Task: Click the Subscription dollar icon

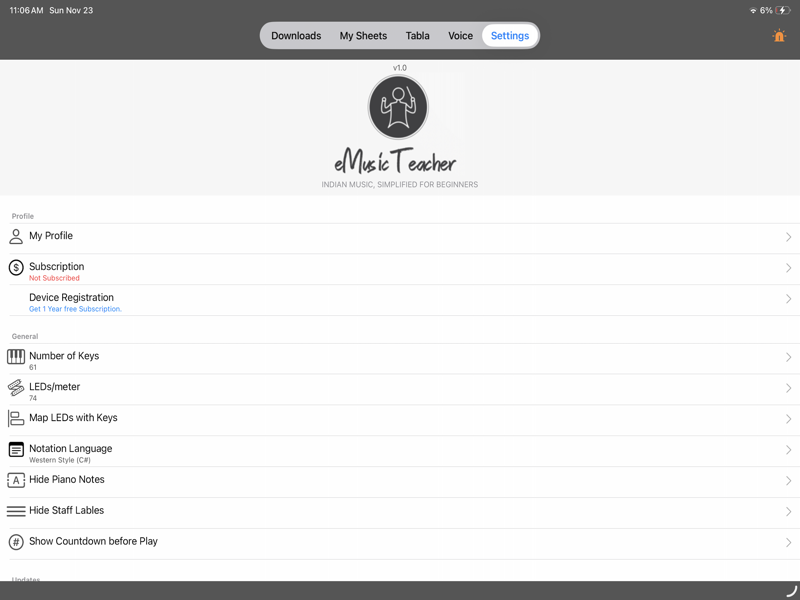Action: [15, 267]
